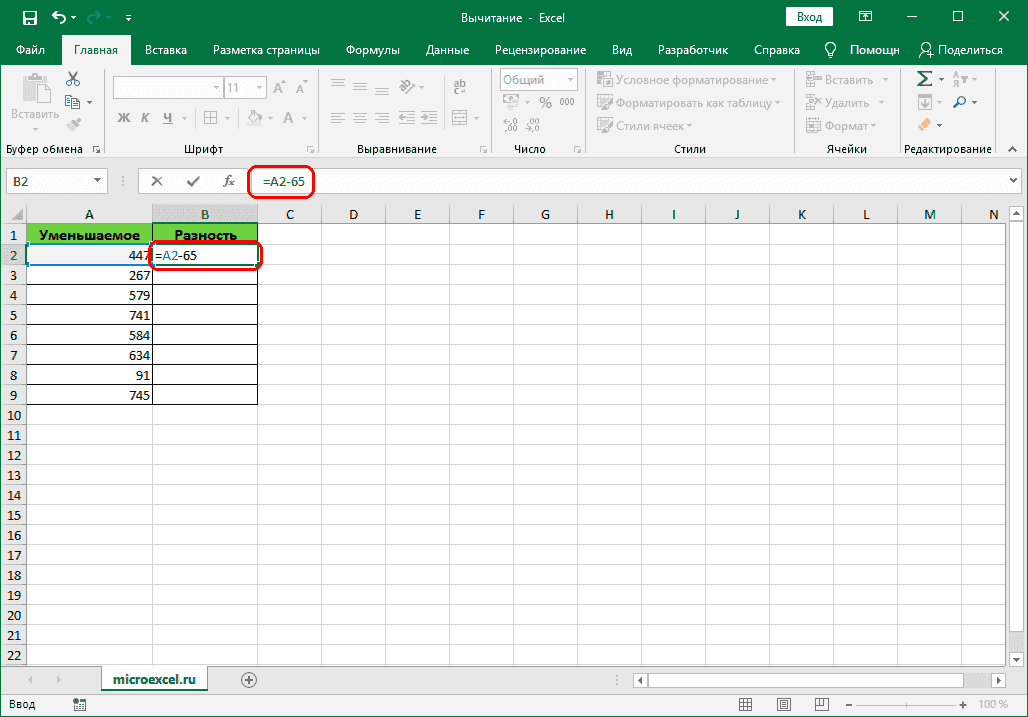Switch to Normal view in status bar
The height and width of the screenshot is (717, 1028).
click(x=748, y=705)
